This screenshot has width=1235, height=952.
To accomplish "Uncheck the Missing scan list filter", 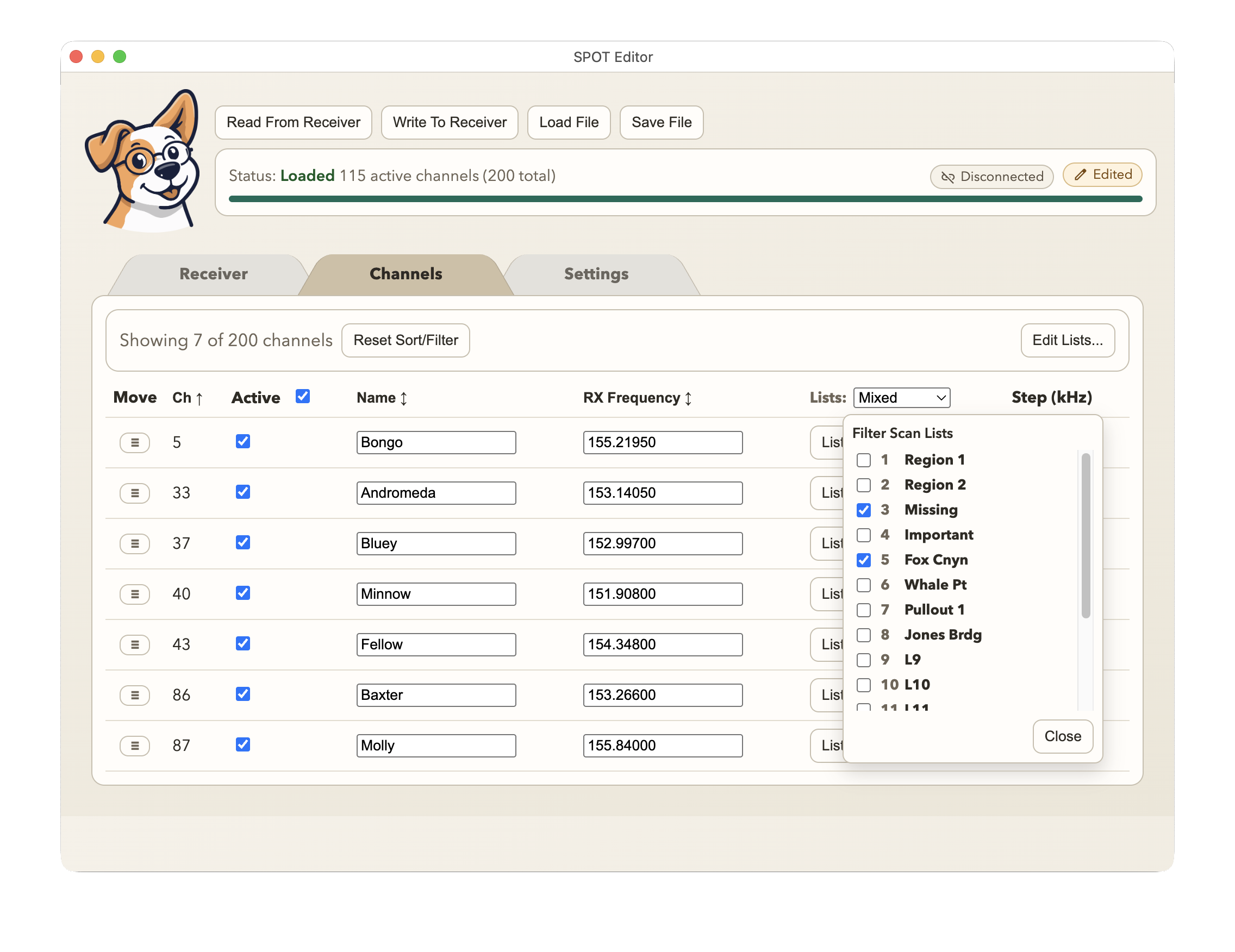I will (864, 510).
